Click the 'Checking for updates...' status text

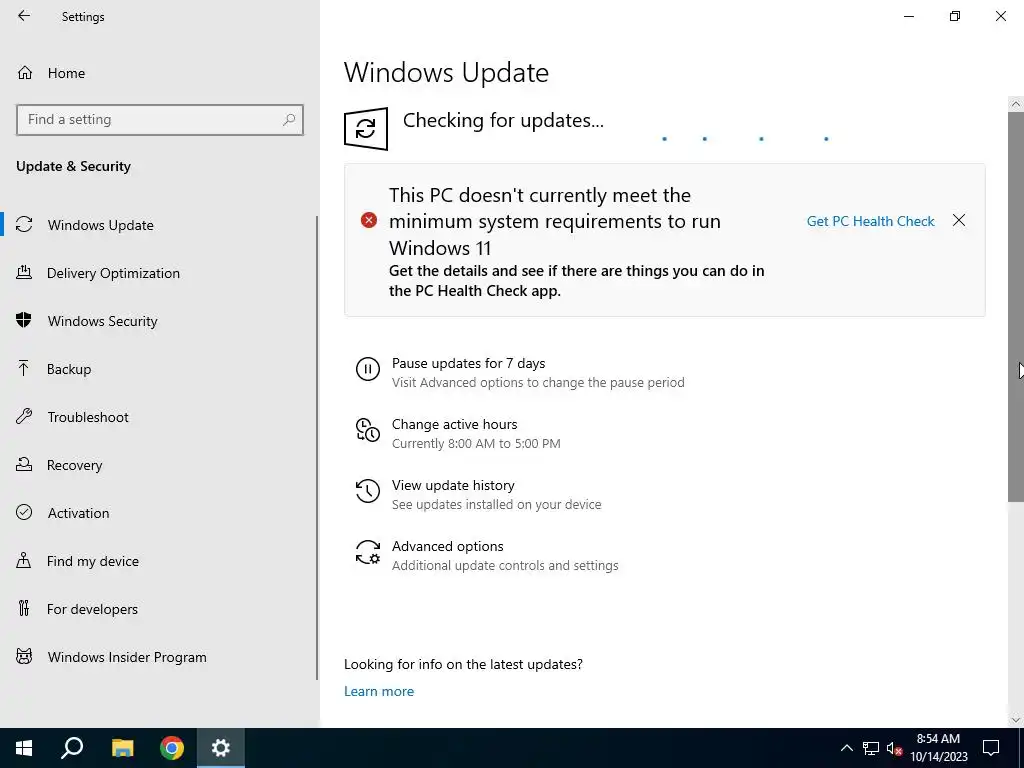tap(503, 120)
